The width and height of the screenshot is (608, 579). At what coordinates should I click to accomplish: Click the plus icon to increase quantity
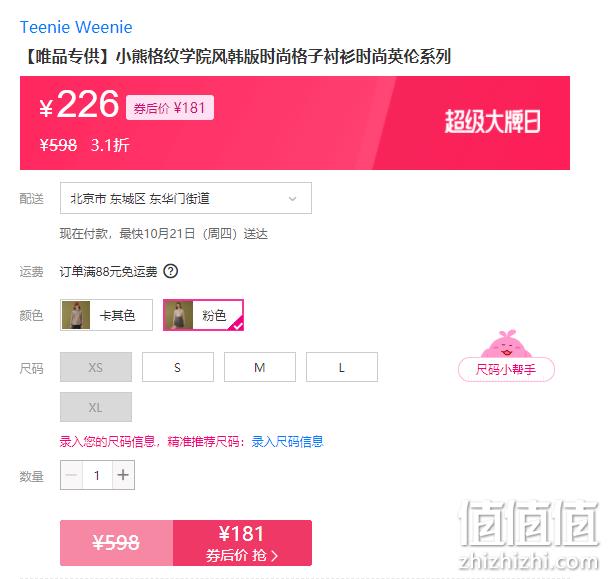click(123, 475)
